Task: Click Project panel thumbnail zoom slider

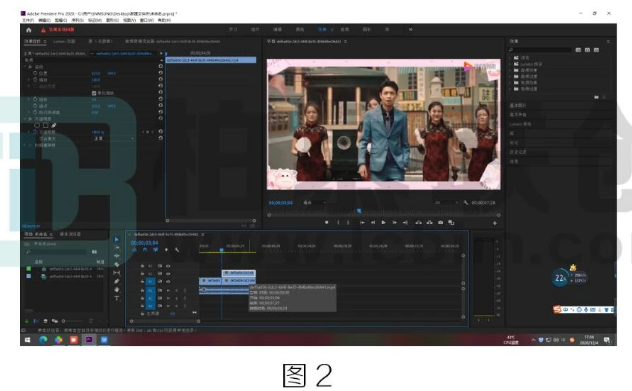Action: [74, 321]
